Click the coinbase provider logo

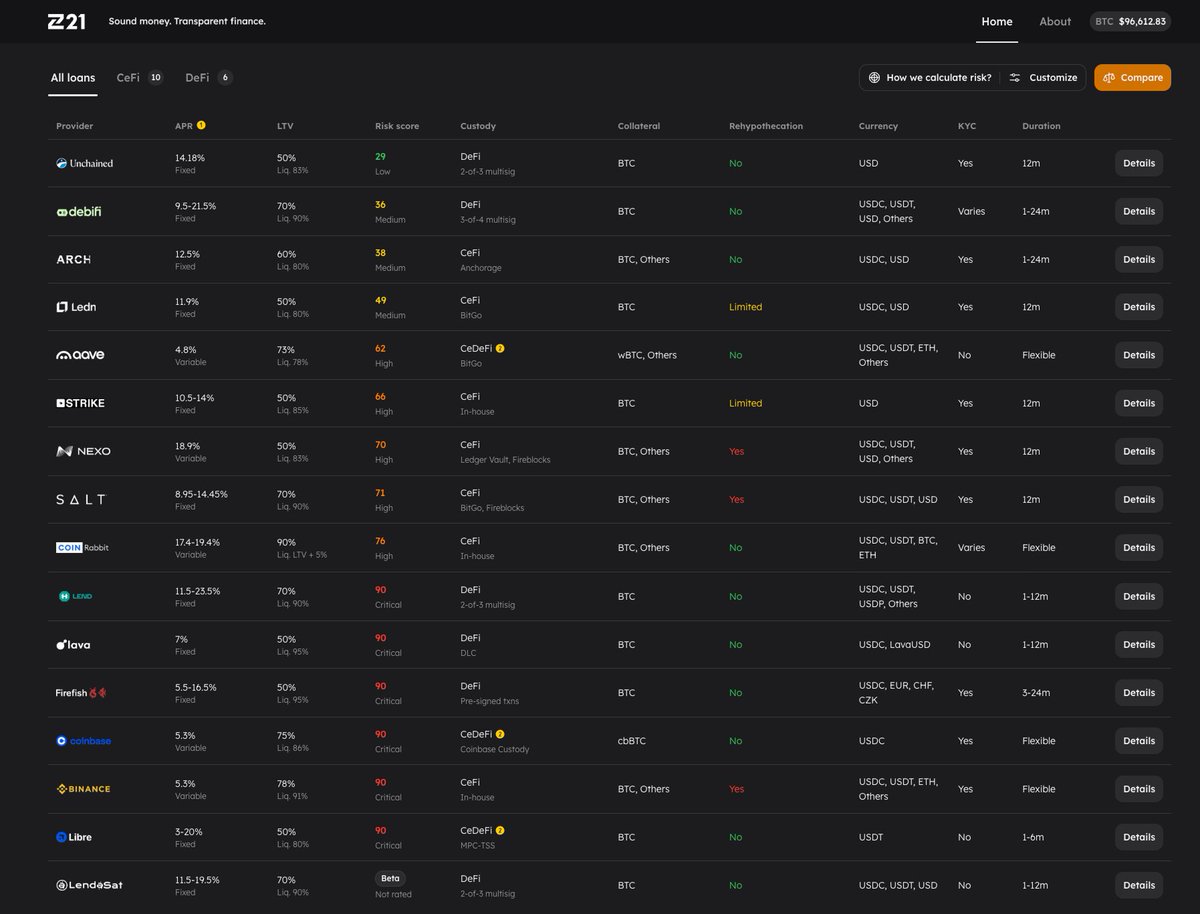(84, 741)
